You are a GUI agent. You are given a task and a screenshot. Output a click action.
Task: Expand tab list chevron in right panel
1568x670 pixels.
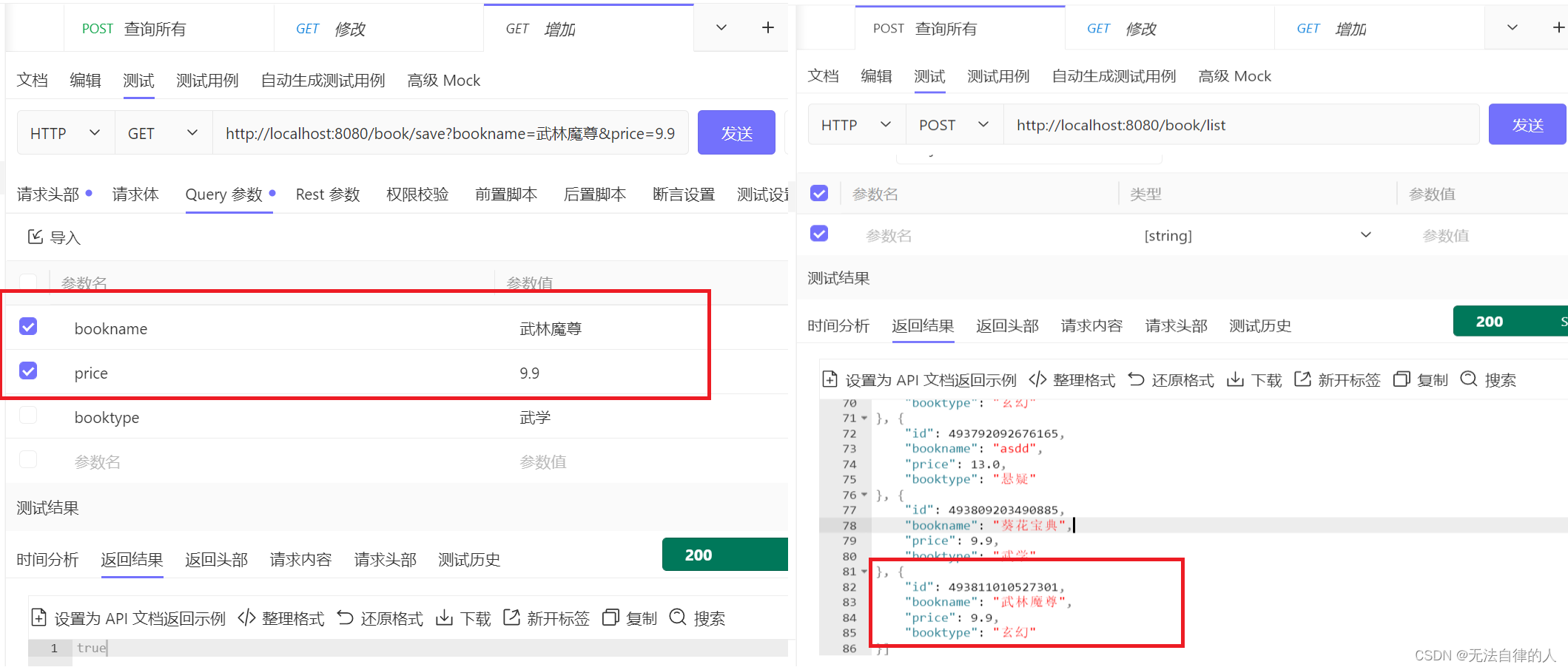1513,27
